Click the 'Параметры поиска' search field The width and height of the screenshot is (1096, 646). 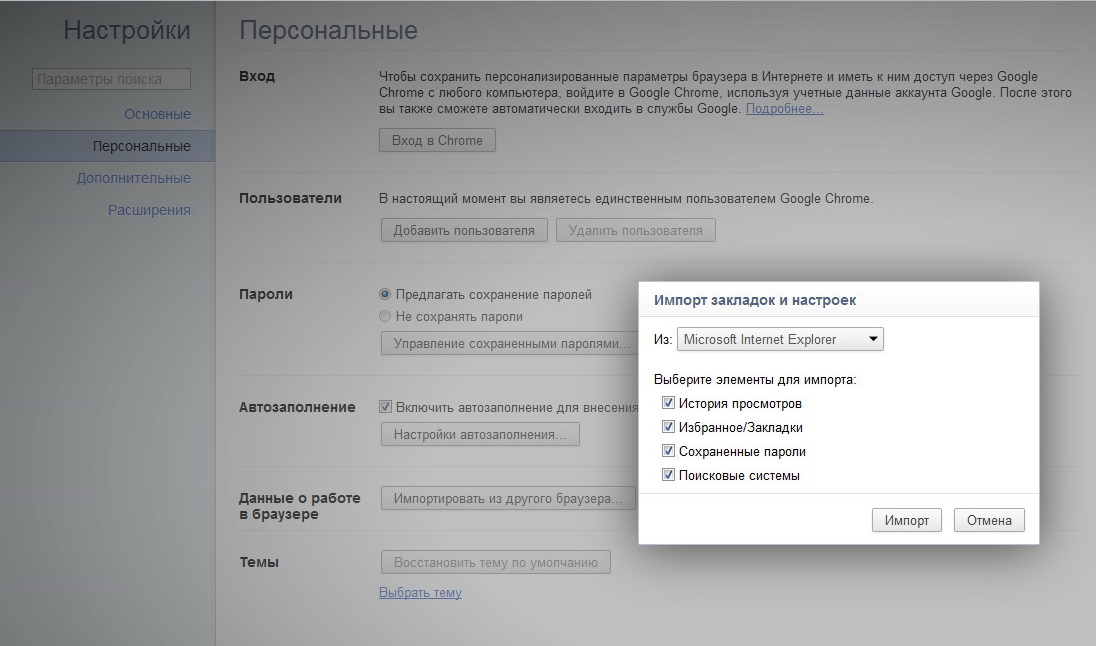pos(111,79)
